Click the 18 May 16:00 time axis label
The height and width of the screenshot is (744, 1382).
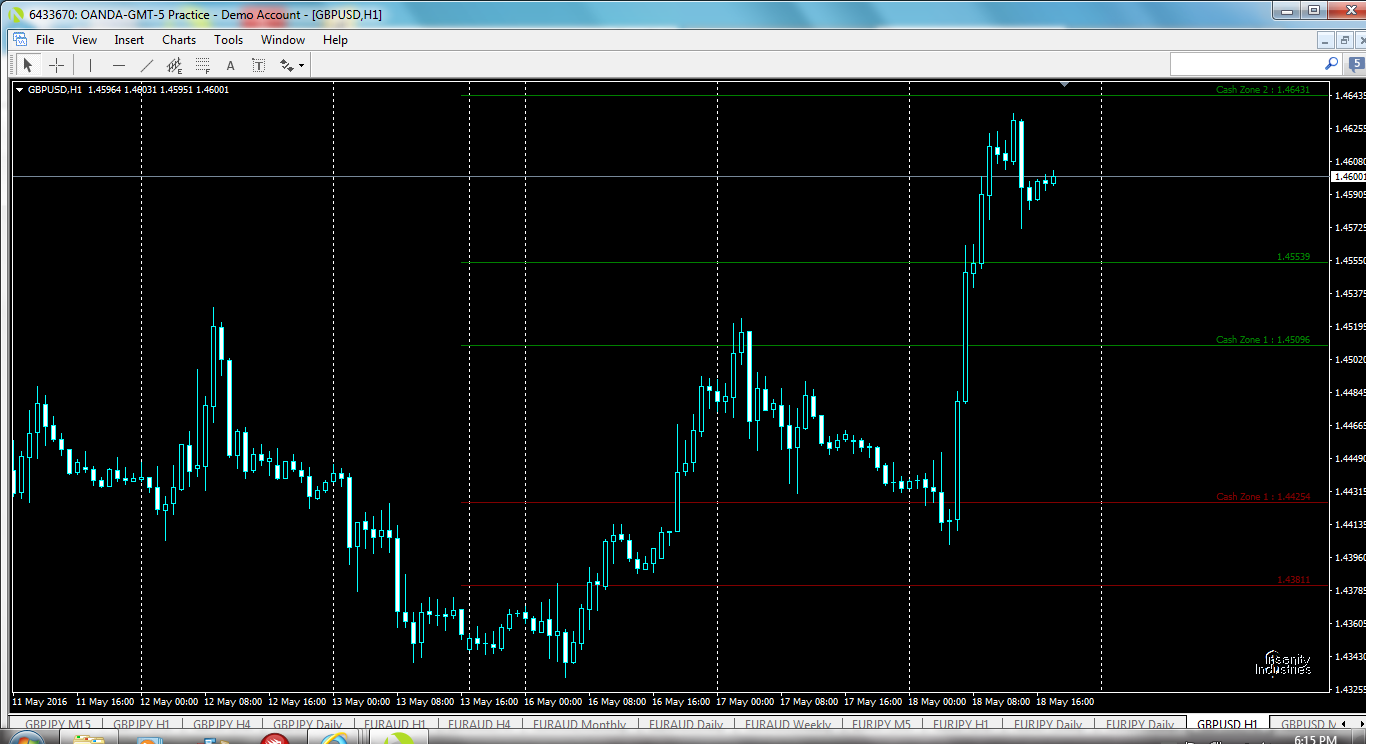point(1065,701)
